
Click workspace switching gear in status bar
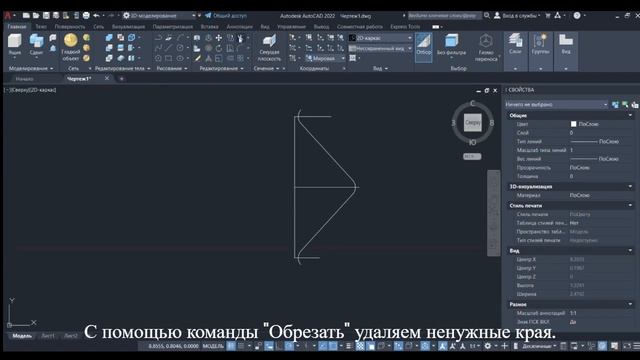(x=487, y=346)
